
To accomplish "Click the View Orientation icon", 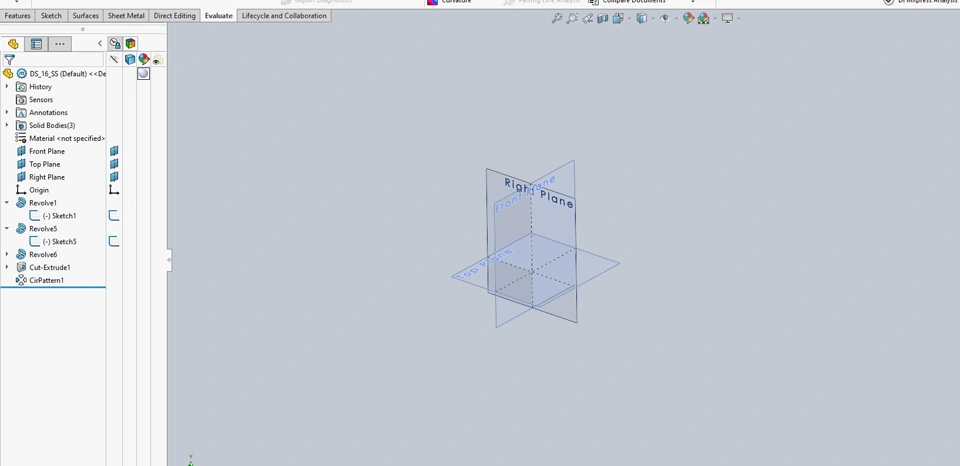I will tap(617, 19).
